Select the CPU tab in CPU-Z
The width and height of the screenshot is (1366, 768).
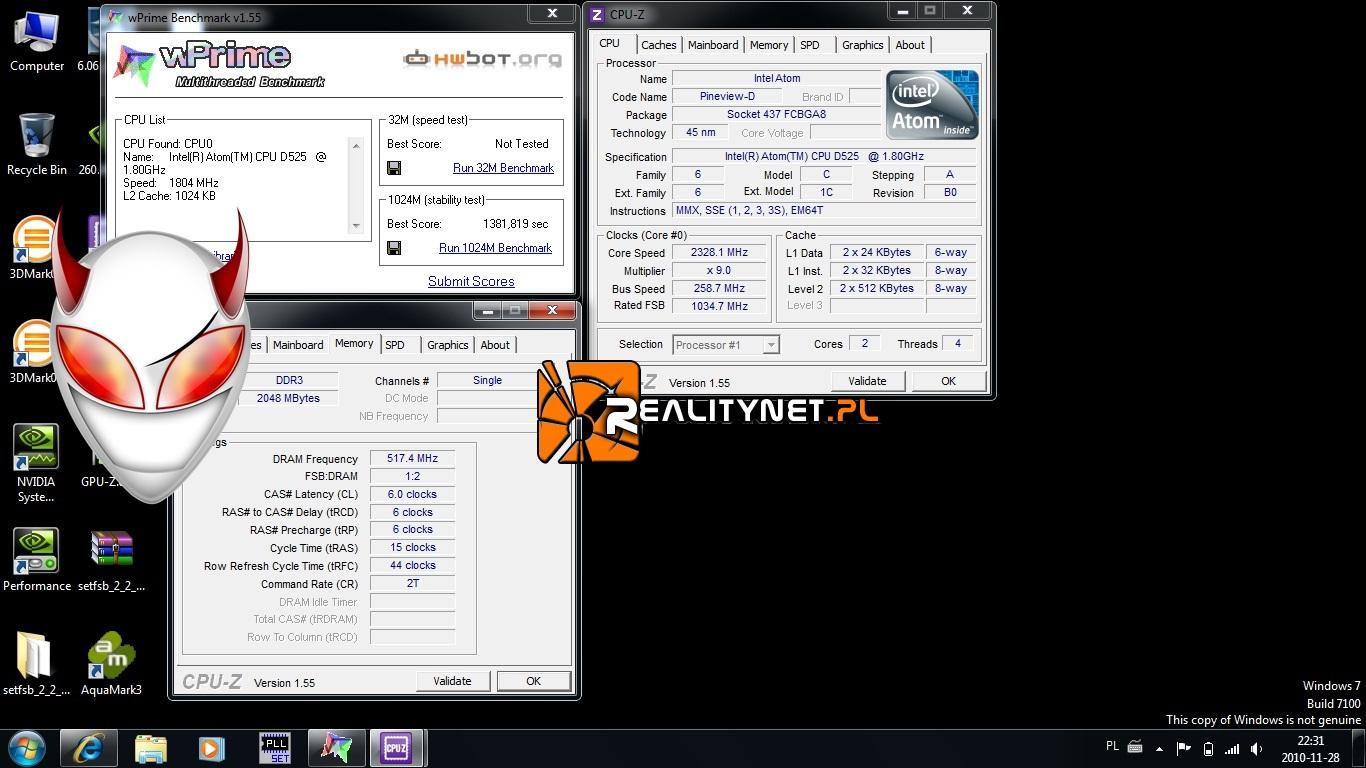click(x=610, y=43)
